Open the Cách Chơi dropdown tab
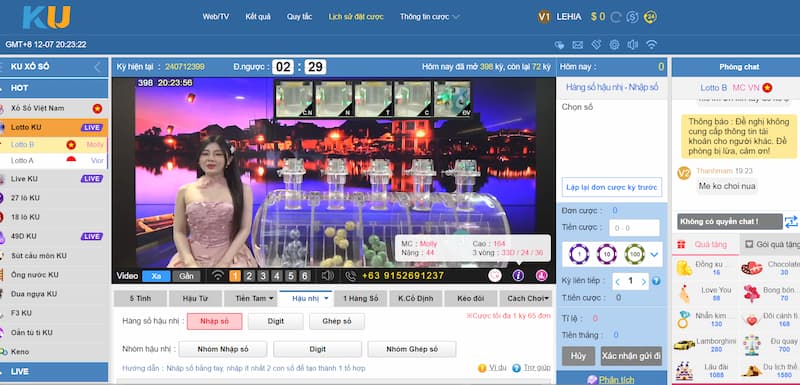 coord(527,298)
